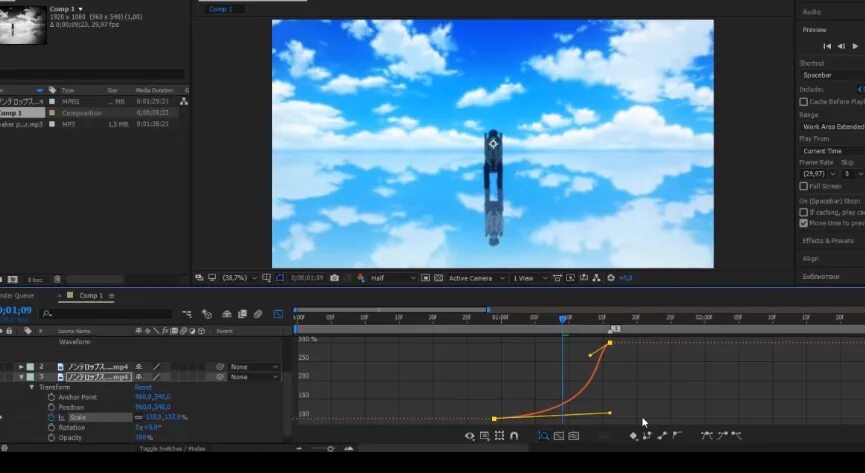Open the Shortcut Spacebar dropdown
The height and width of the screenshot is (473, 865).
pyautogui.click(x=832, y=75)
